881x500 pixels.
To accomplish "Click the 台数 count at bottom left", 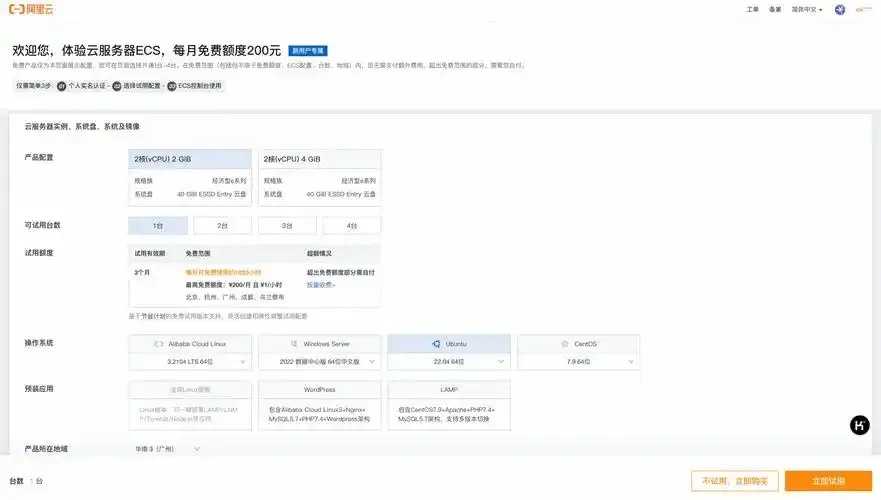I will 26,481.
